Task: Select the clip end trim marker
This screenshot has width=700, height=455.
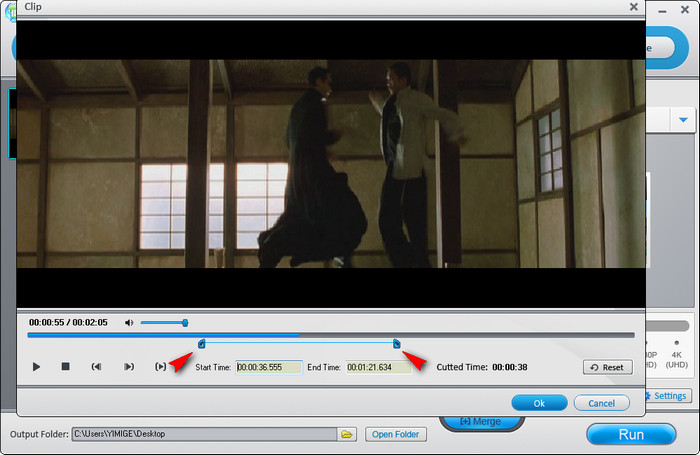Action: point(396,344)
